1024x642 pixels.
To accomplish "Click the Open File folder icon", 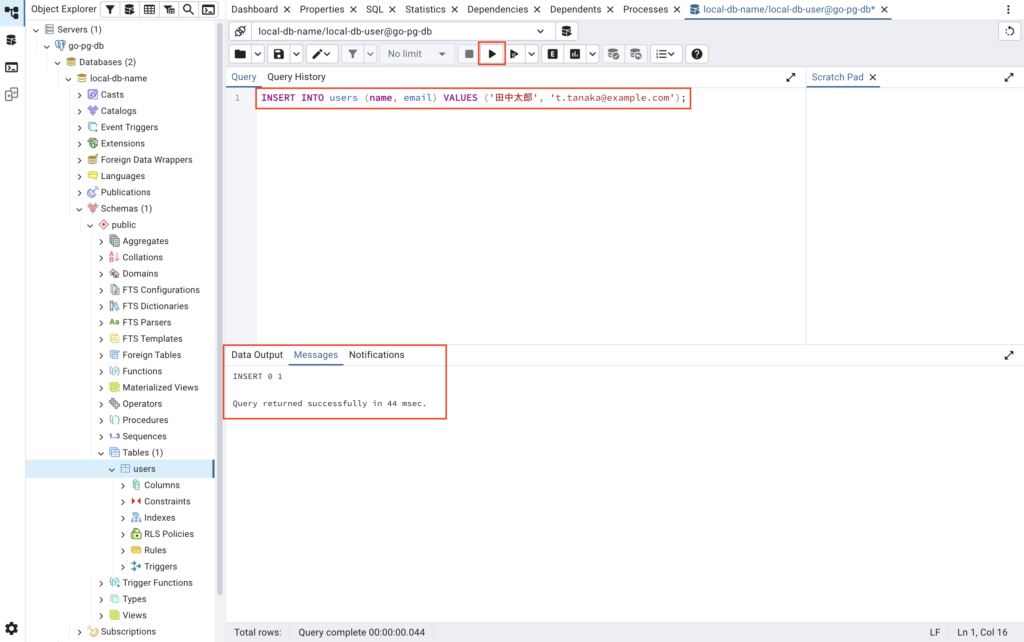I will [240, 54].
